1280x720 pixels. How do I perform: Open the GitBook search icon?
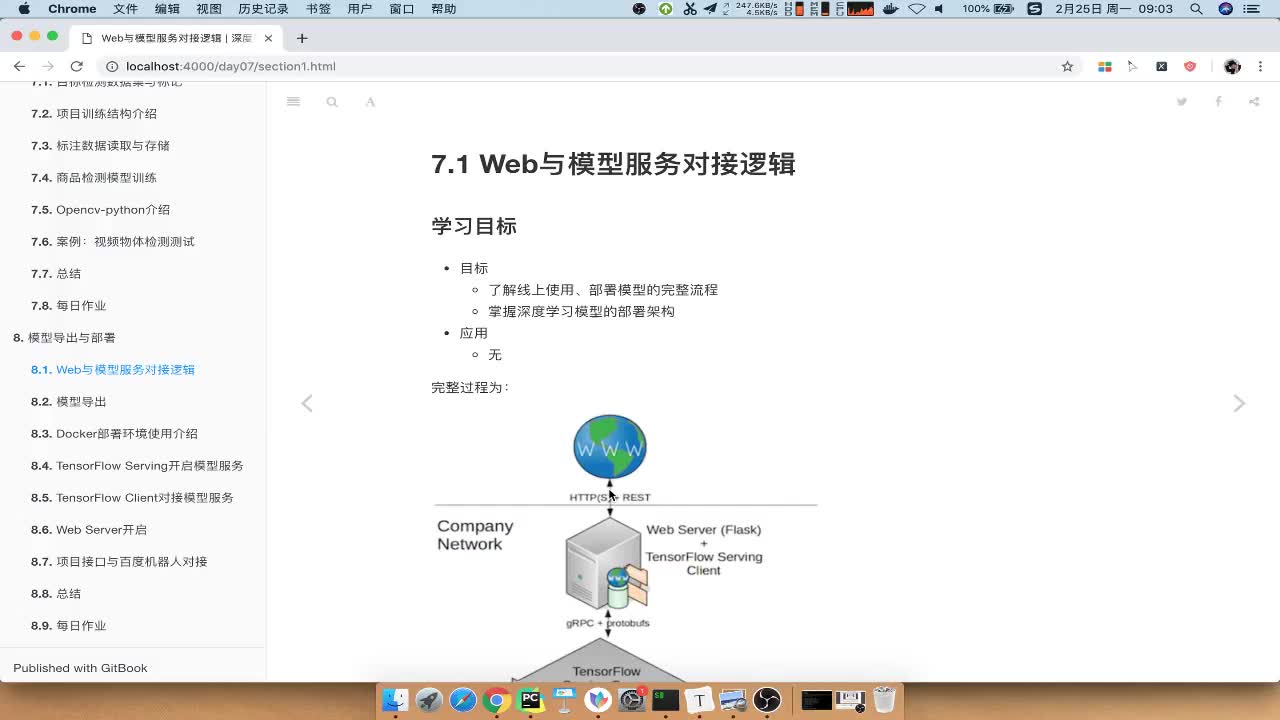click(x=332, y=102)
